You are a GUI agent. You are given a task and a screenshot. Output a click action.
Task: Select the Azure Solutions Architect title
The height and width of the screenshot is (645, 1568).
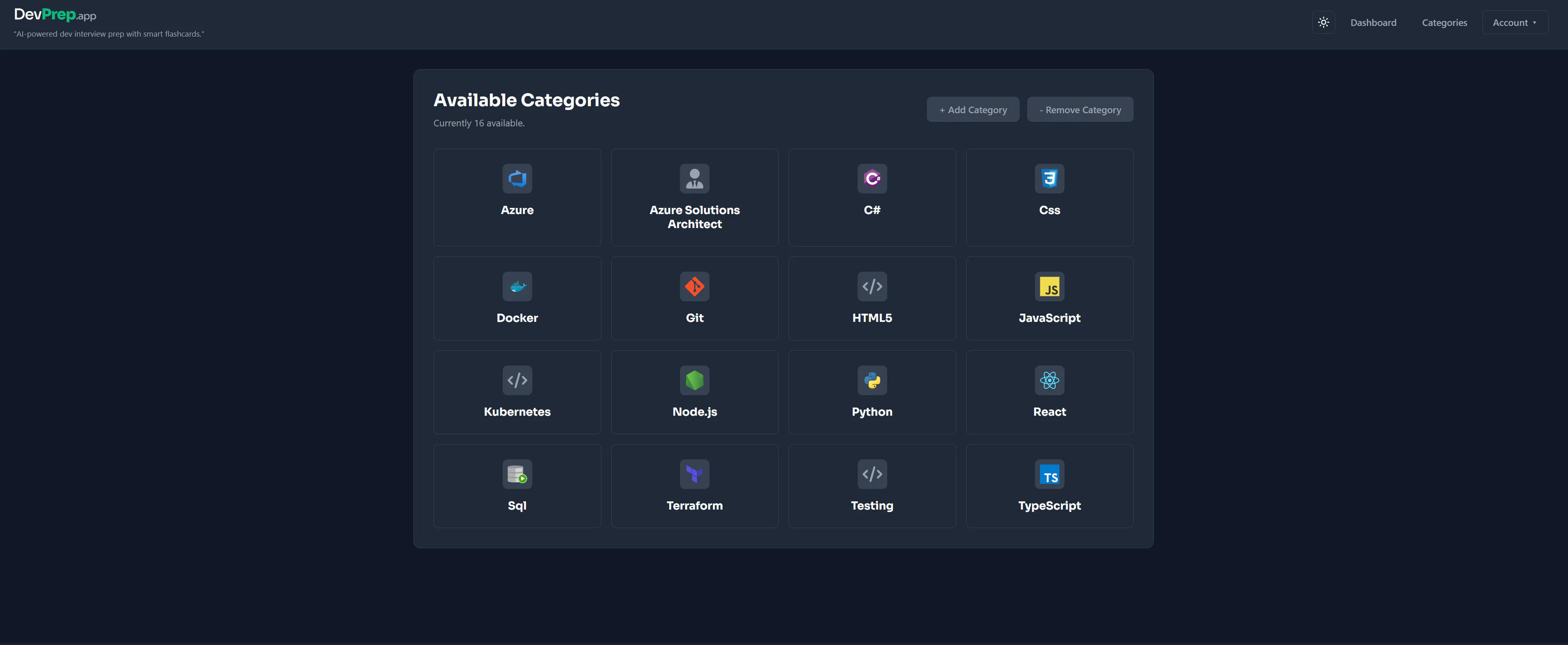pos(694,217)
